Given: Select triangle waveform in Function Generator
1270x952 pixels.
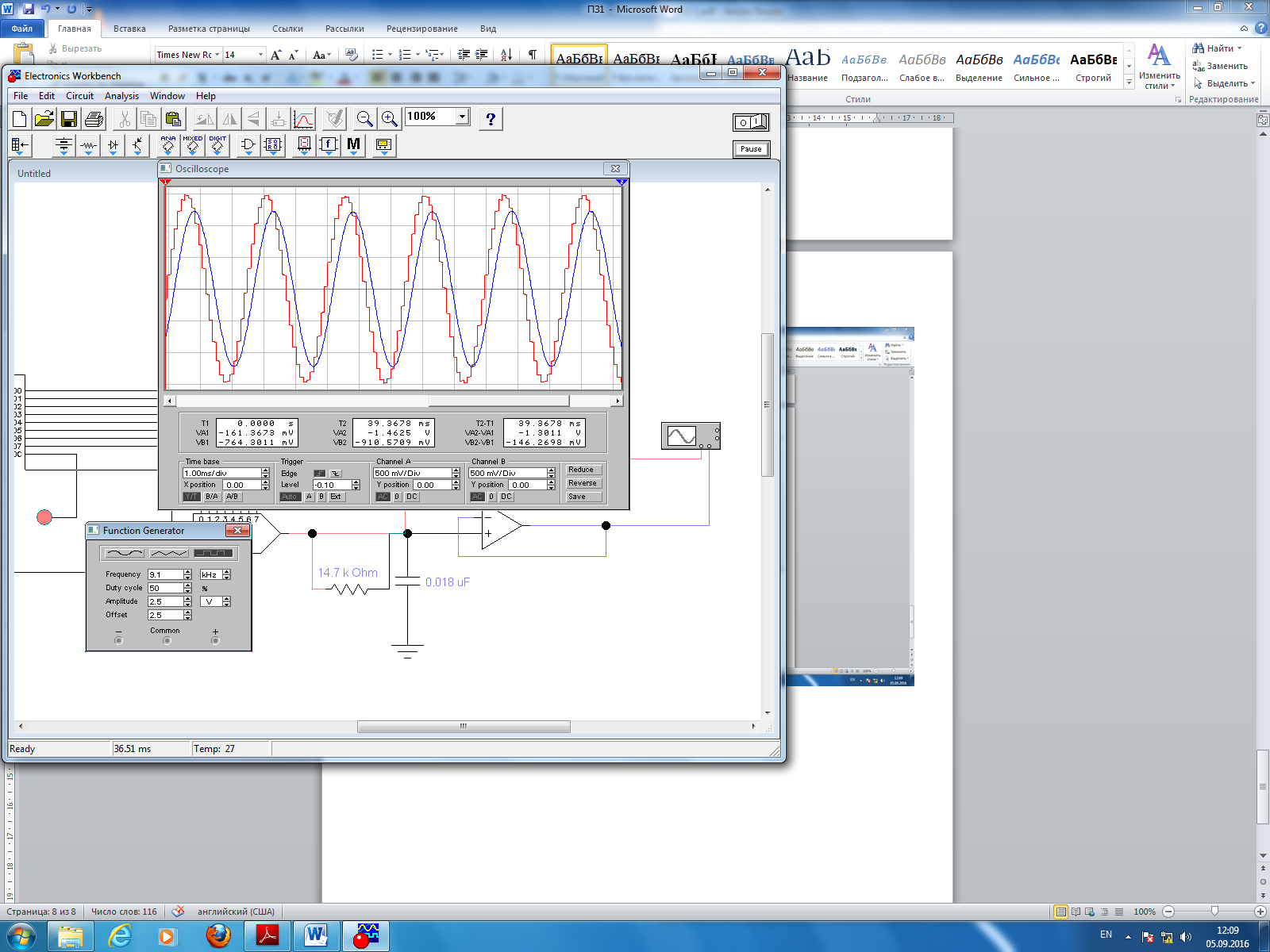Looking at the screenshot, I should coord(168,553).
